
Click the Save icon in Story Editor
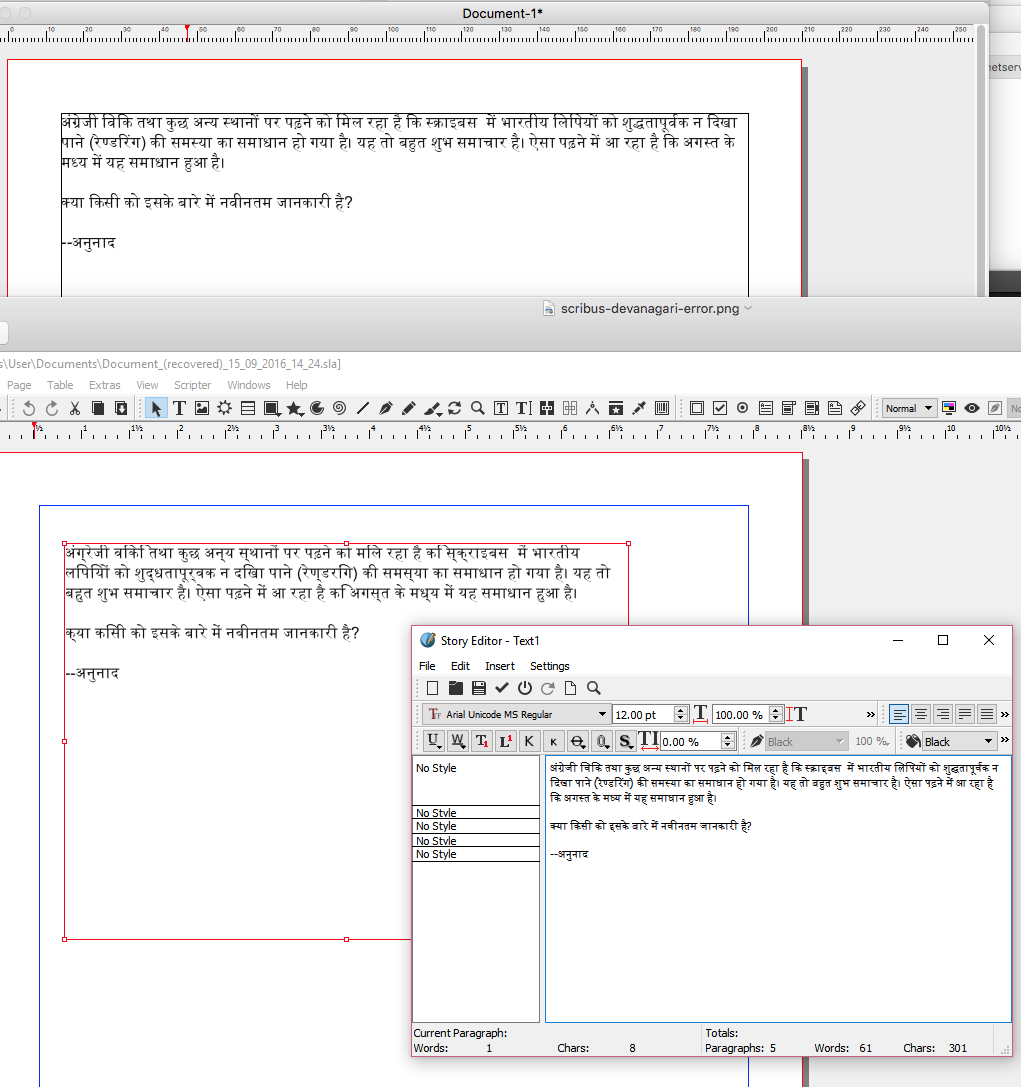[x=479, y=688]
